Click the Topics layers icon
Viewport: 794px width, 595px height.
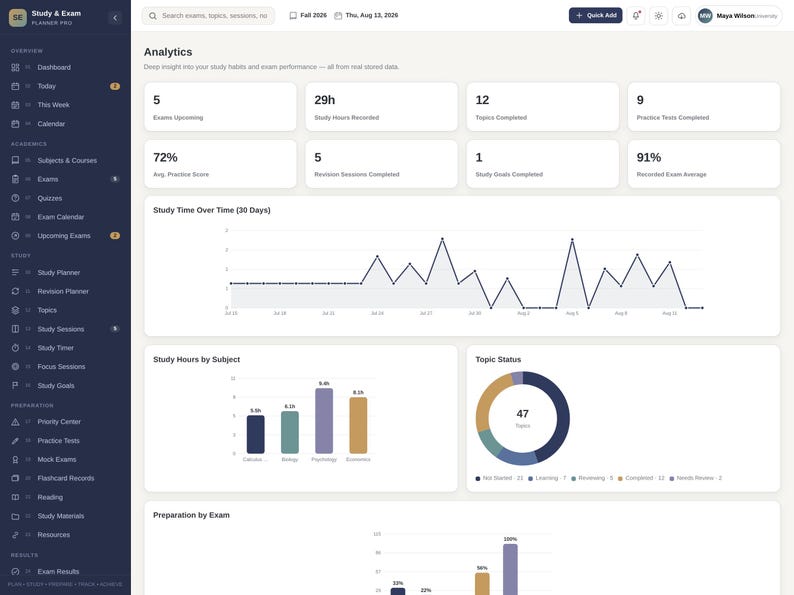click(x=15, y=310)
